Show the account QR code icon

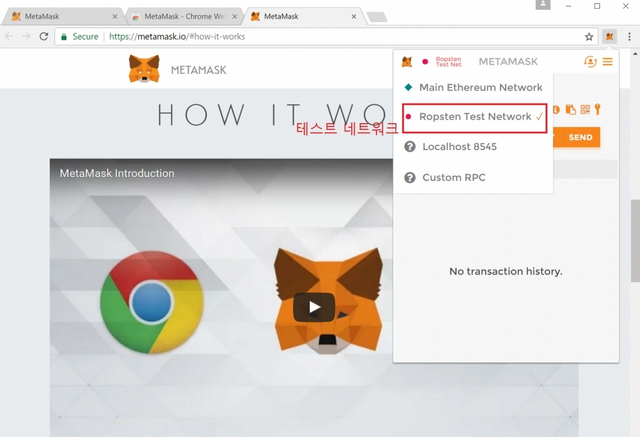click(x=585, y=109)
